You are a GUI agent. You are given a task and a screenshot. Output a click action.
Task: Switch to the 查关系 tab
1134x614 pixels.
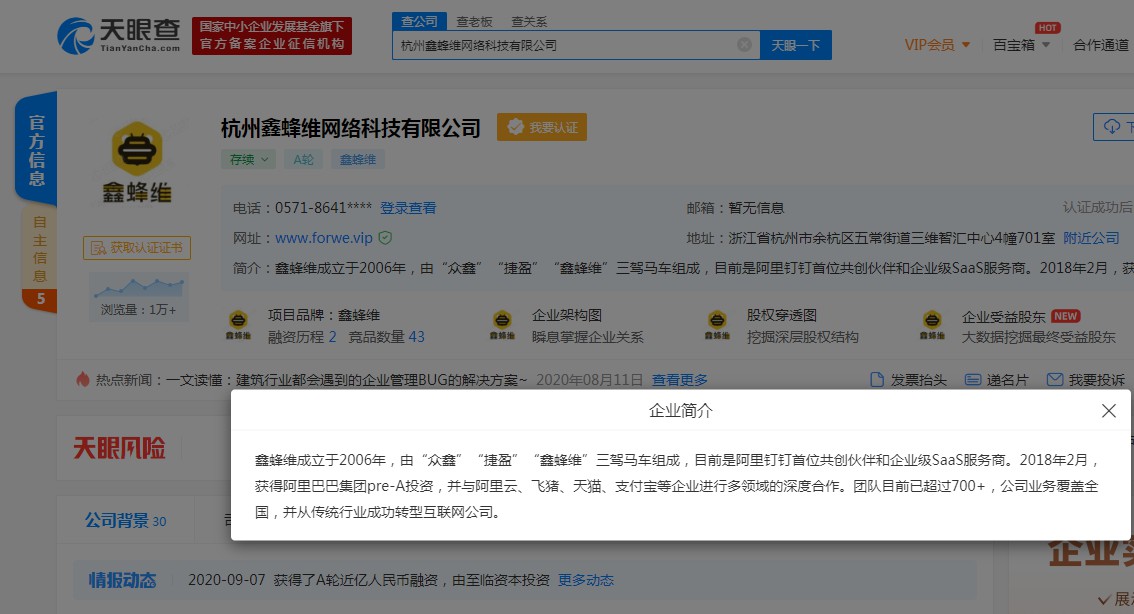(529, 22)
